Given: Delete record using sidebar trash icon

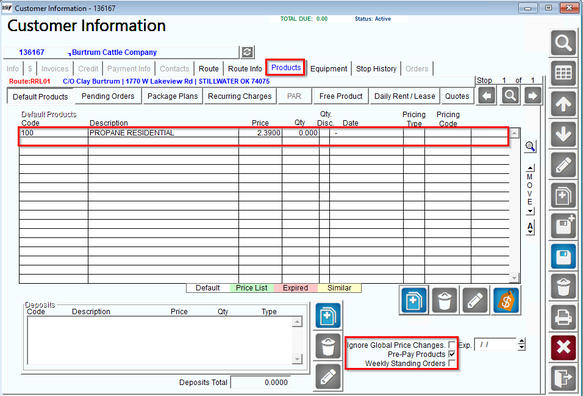Looking at the screenshot, I should click(563, 287).
